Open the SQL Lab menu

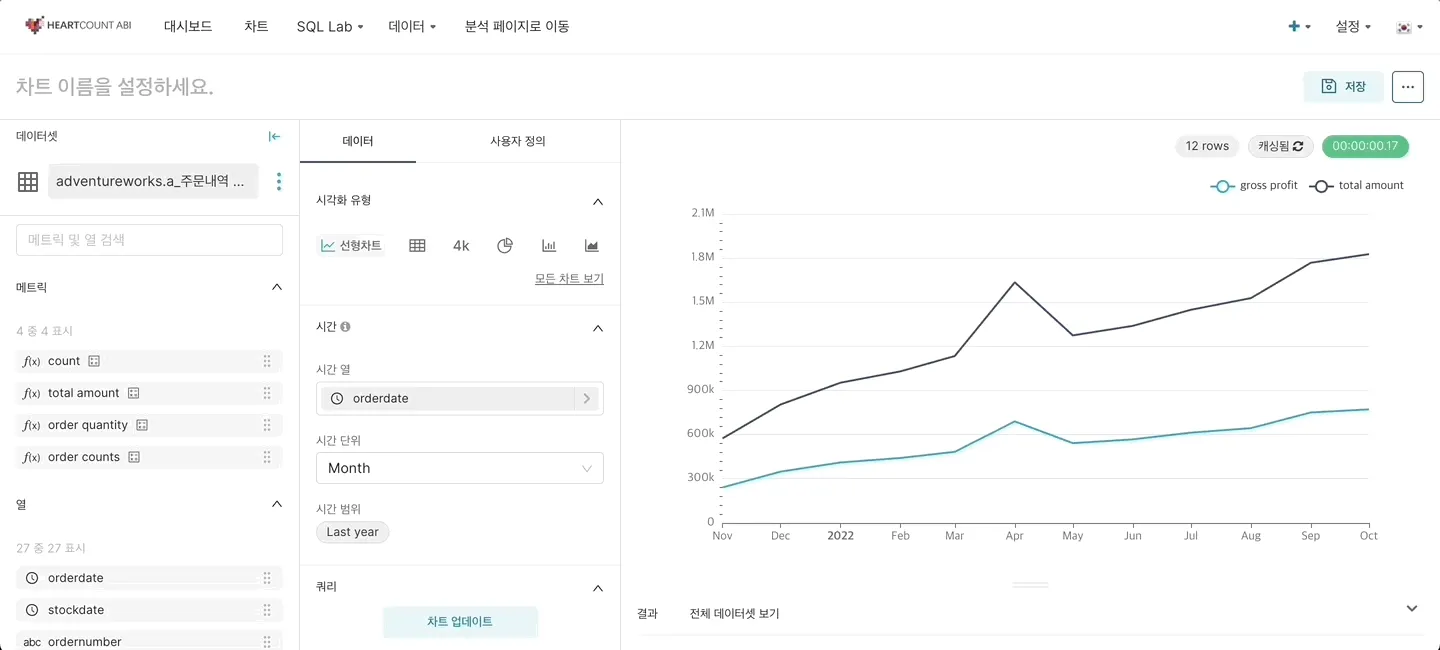coord(330,27)
